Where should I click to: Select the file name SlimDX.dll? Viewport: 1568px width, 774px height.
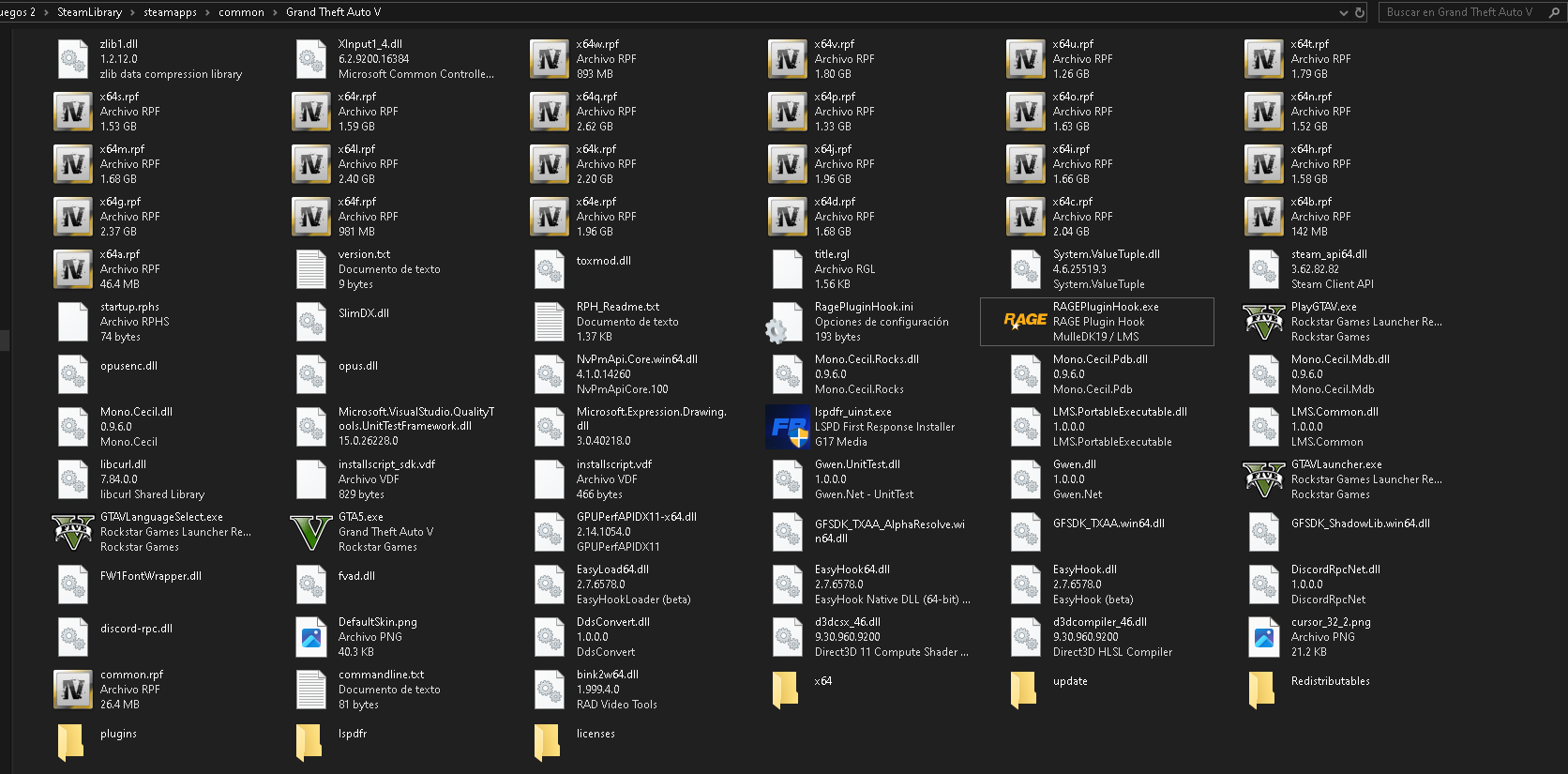pyautogui.click(x=363, y=313)
